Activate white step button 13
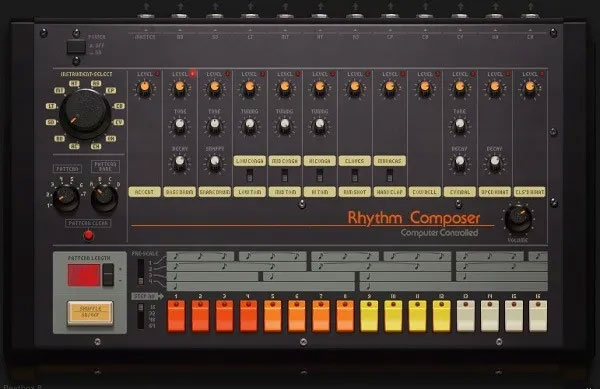Screen dimensions: 600x389 [465, 316]
